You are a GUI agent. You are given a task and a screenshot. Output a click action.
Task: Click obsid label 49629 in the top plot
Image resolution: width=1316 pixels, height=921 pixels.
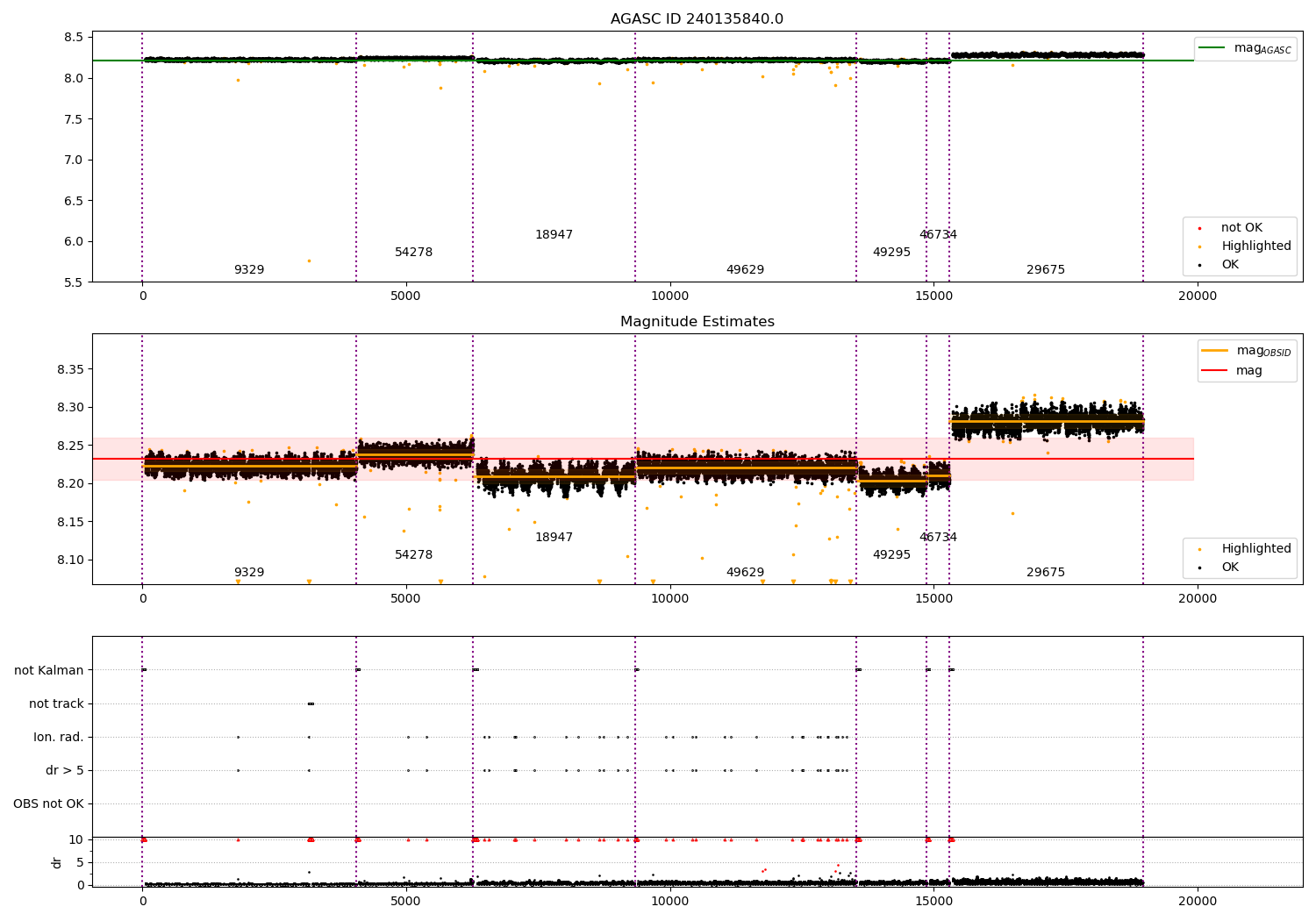click(745, 270)
